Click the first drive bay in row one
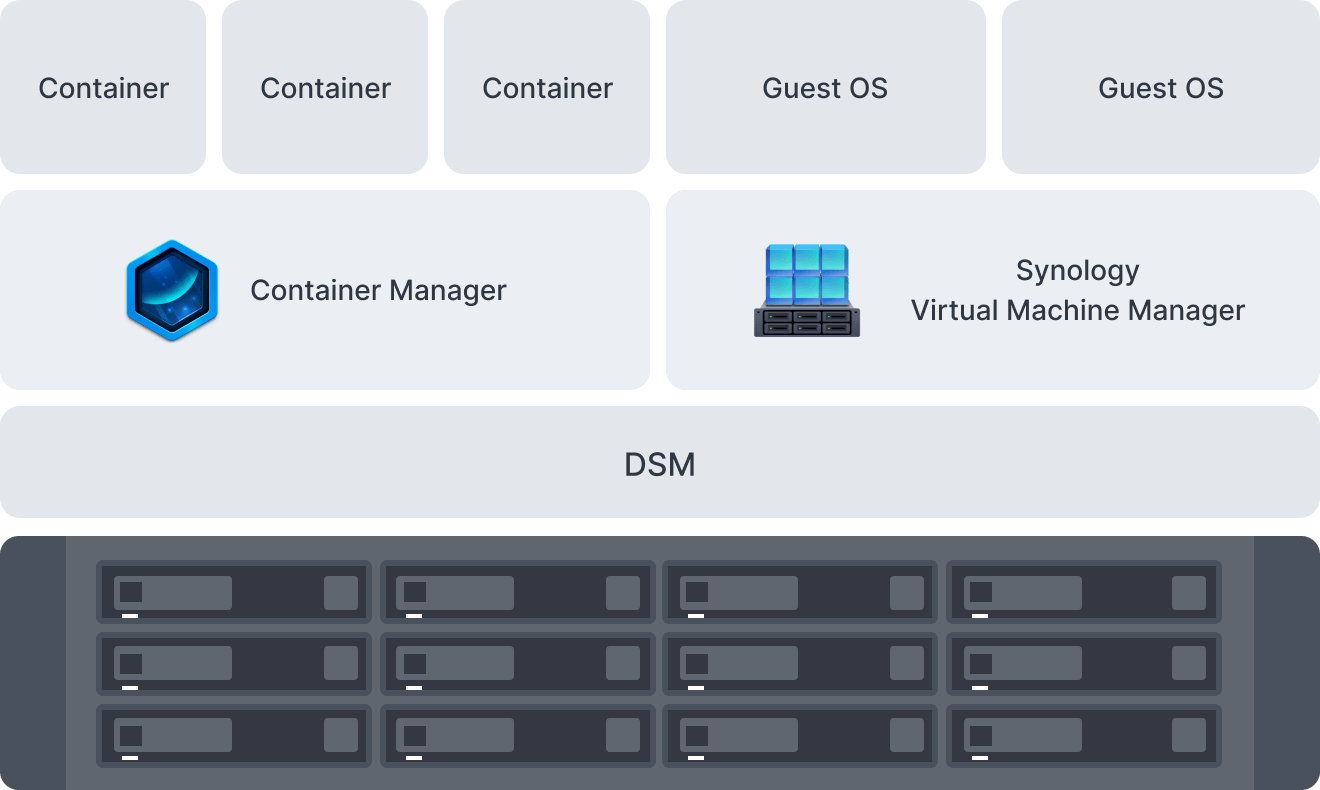This screenshot has height=790, width=1320. point(234,592)
